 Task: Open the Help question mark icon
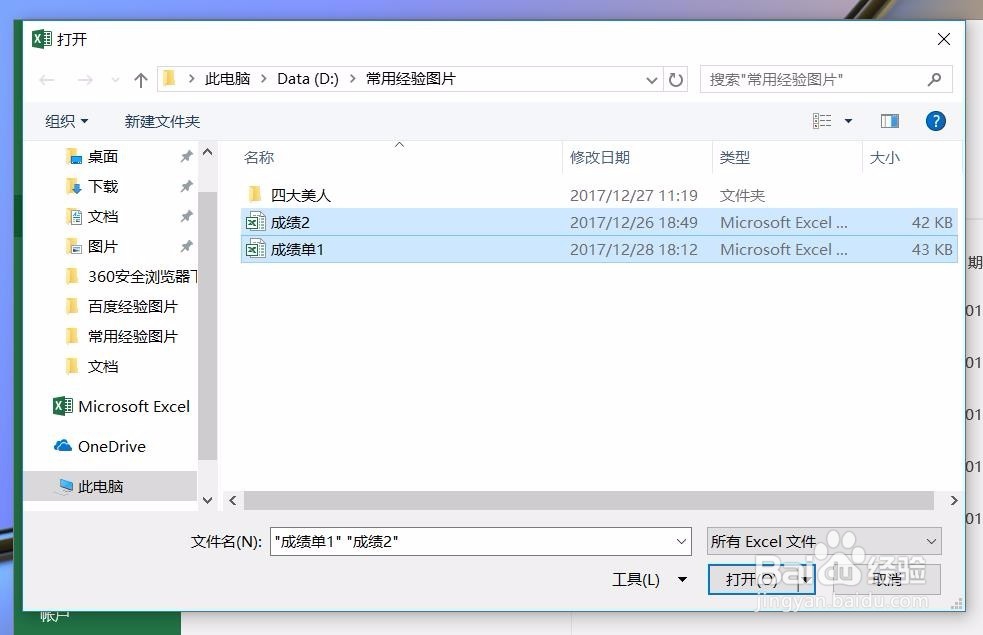[x=935, y=121]
